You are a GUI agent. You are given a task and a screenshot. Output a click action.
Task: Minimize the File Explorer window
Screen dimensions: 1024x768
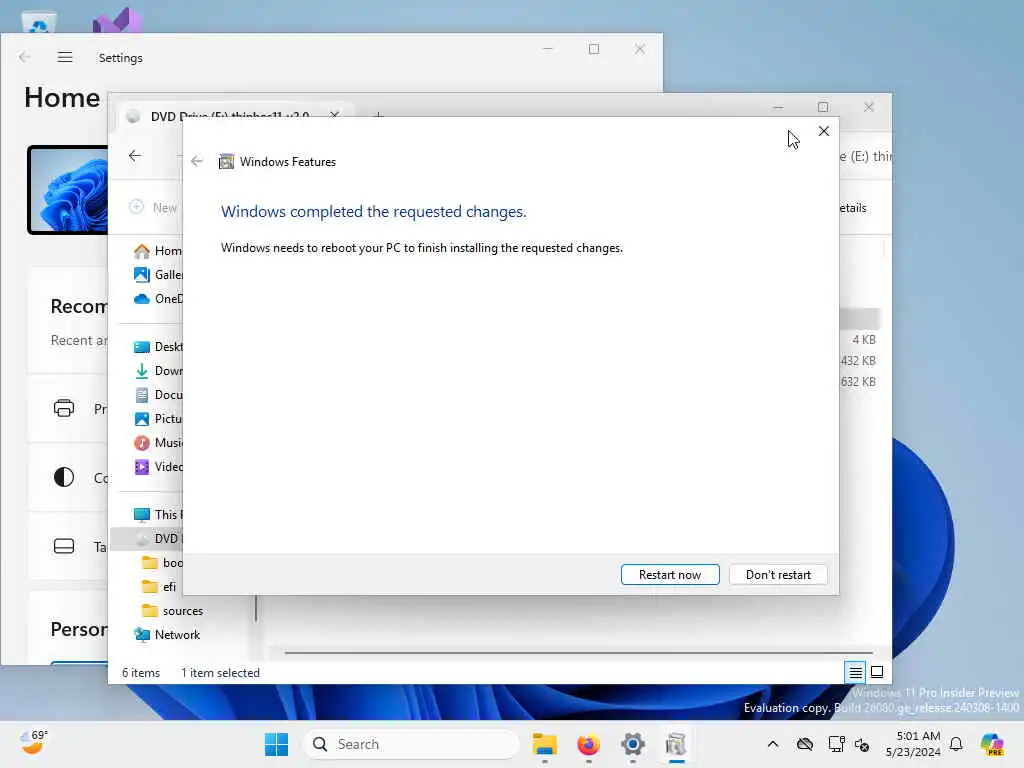pyautogui.click(x=778, y=107)
